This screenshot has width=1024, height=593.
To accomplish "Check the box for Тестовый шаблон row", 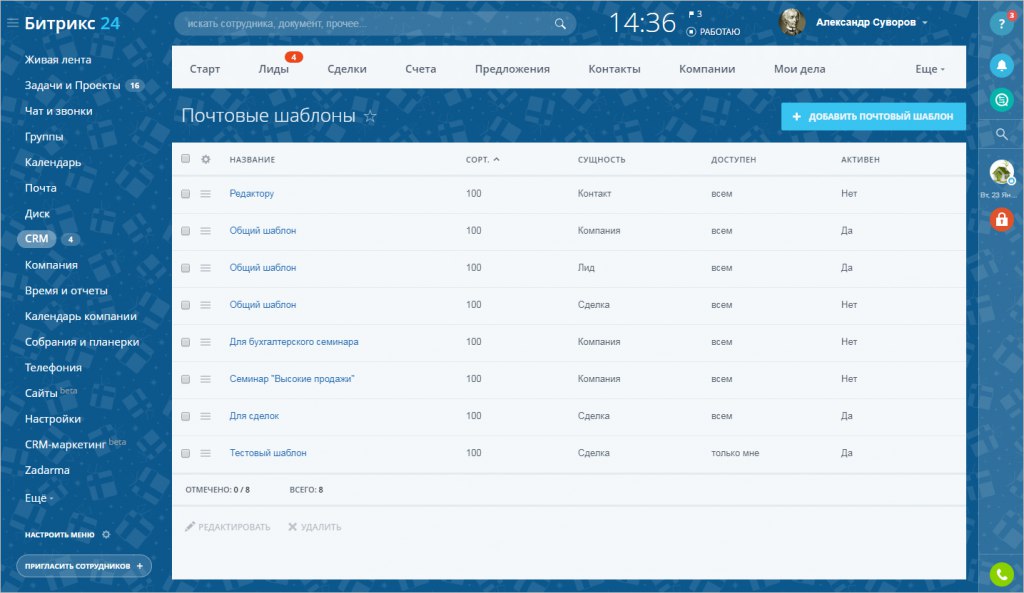I will 185,453.
